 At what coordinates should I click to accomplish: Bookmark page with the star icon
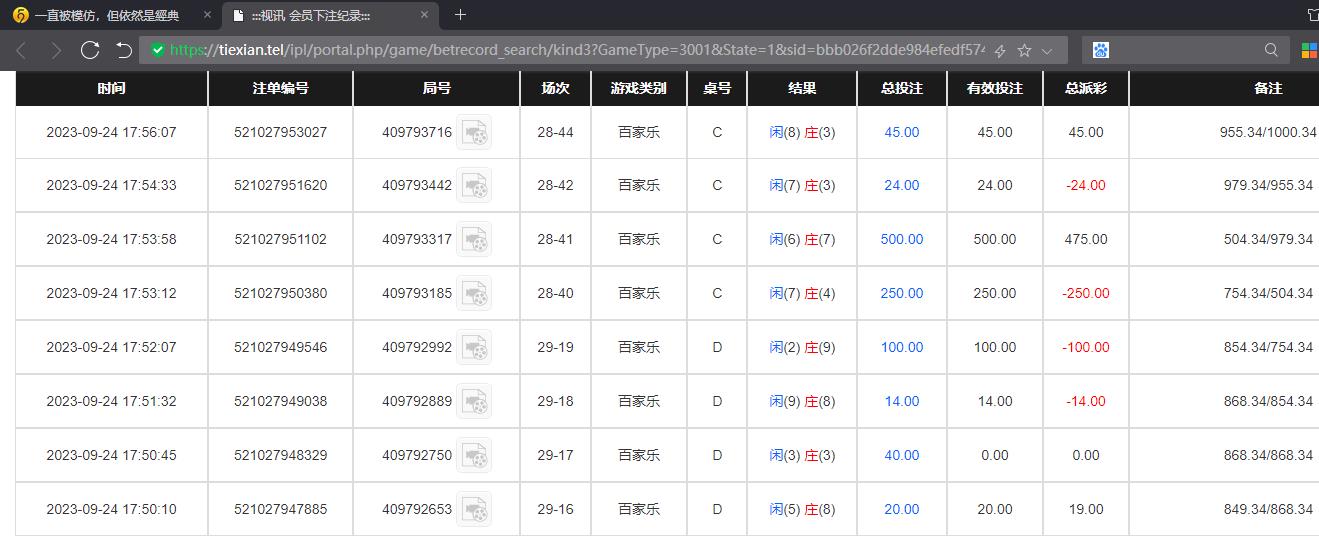(1024, 50)
